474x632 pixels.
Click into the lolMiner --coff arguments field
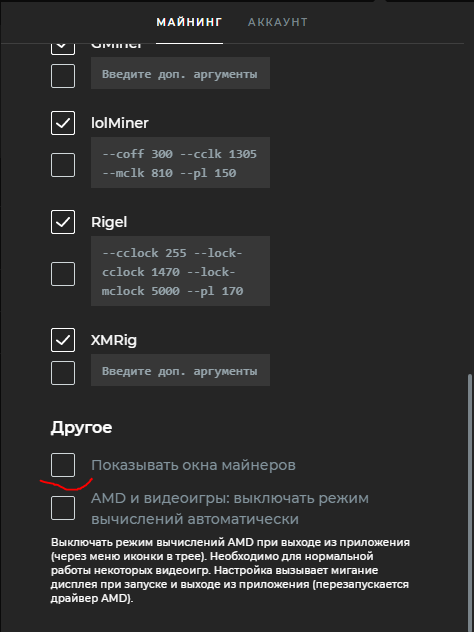180,162
